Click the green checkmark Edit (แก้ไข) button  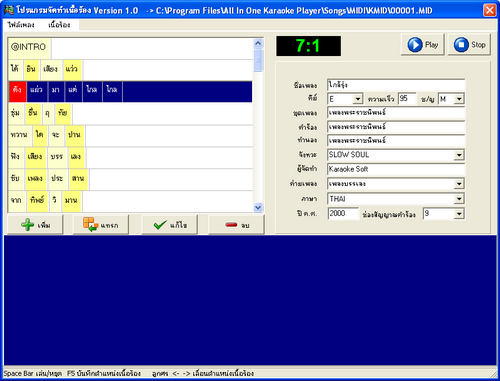170,225
